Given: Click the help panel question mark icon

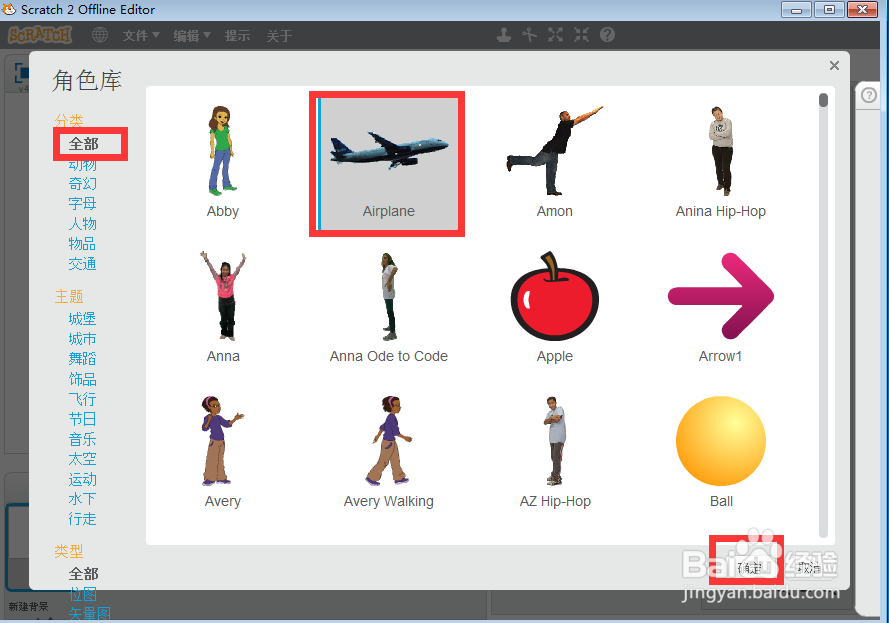Looking at the screenshot, I should coord(869,95).
